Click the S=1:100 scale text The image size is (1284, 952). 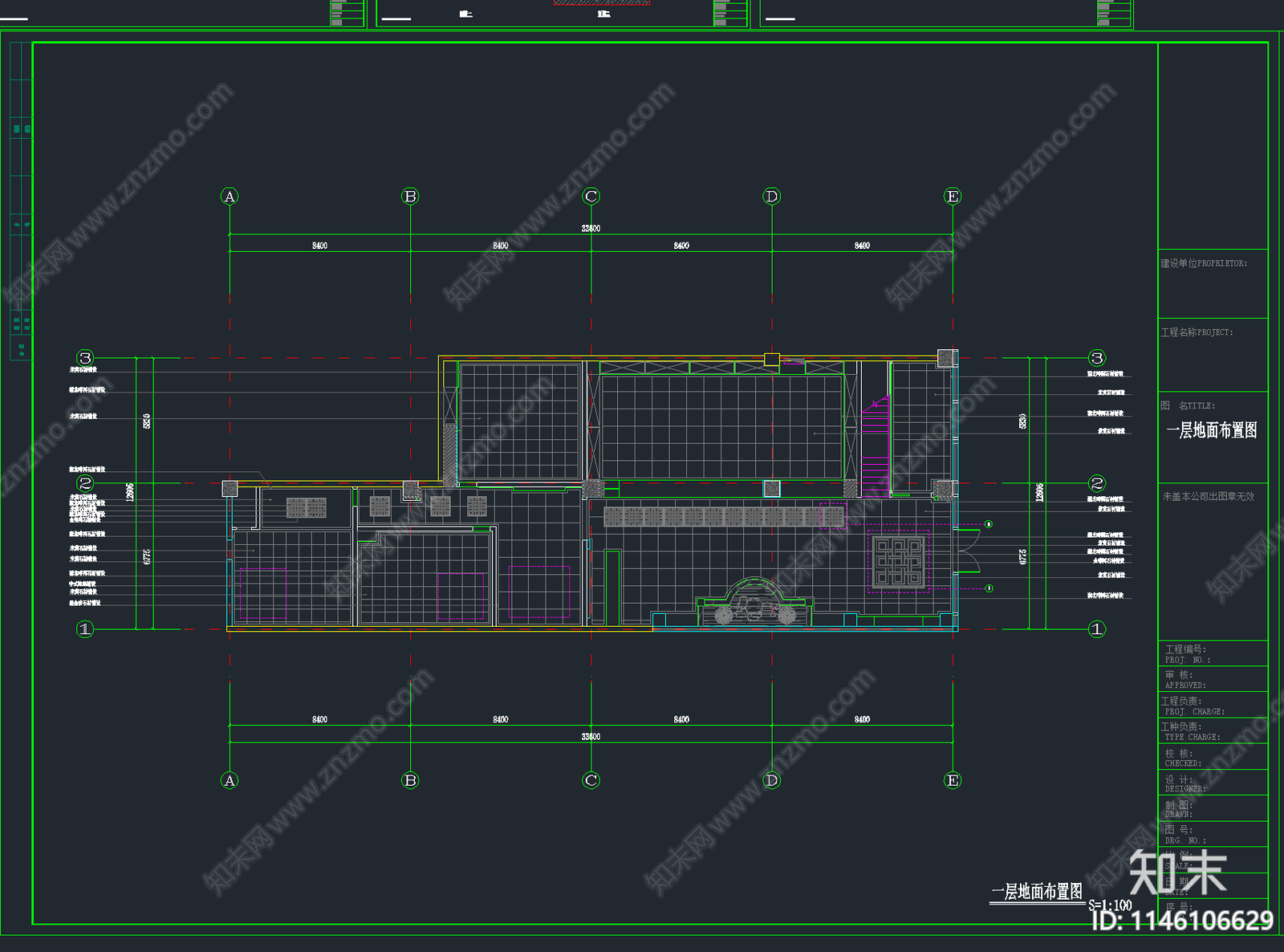click(1110, 905)
